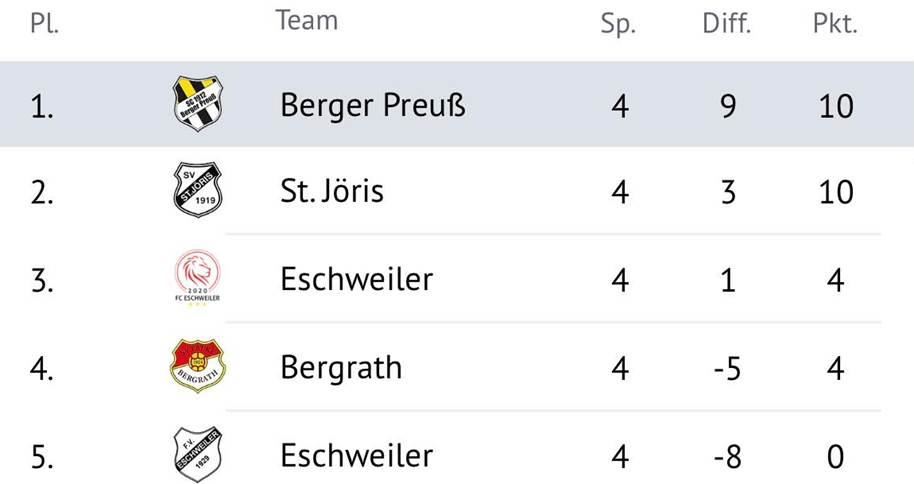Click the Falke Bergrath red-yellow crest
914x484 pixels.
(198, 366)
